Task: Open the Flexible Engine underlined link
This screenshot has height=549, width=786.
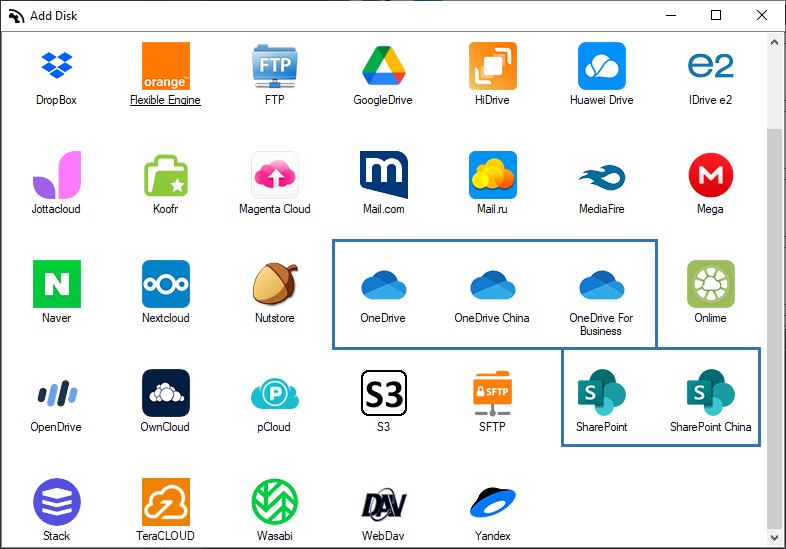Action: pyautogui.click(x=165, y=100)
